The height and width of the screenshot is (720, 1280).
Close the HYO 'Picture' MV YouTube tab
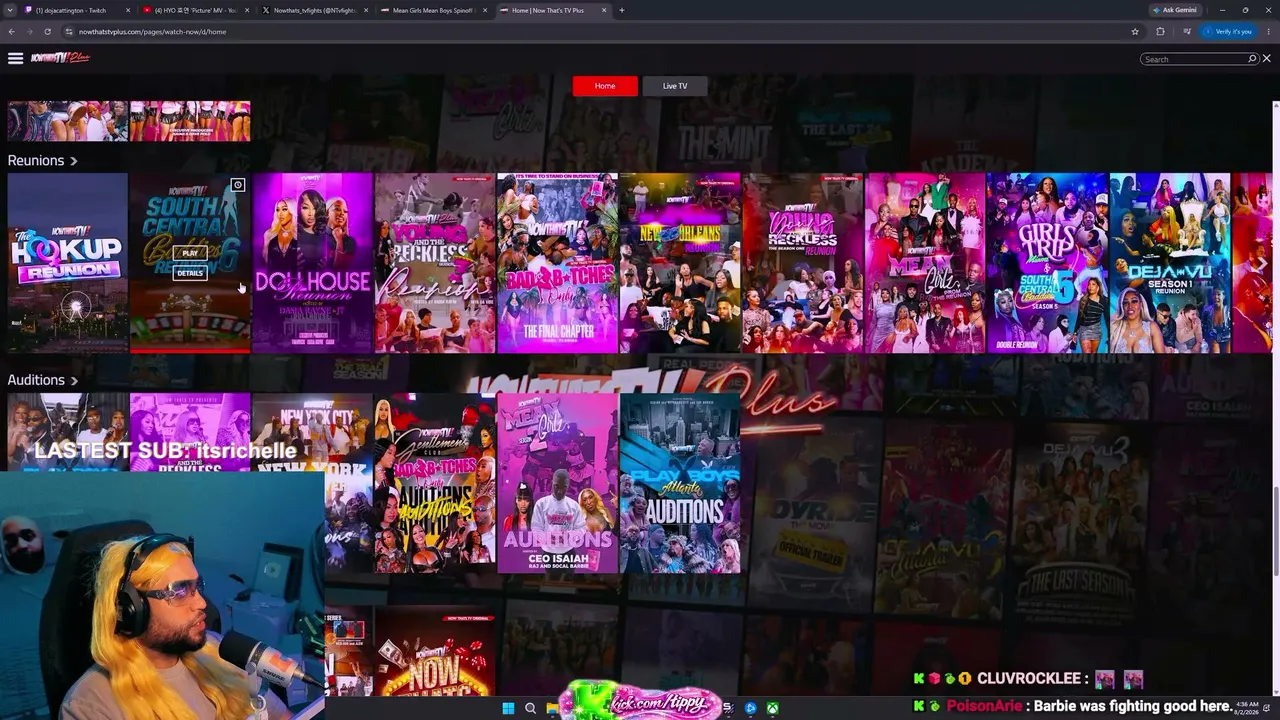tap(247, 10)
